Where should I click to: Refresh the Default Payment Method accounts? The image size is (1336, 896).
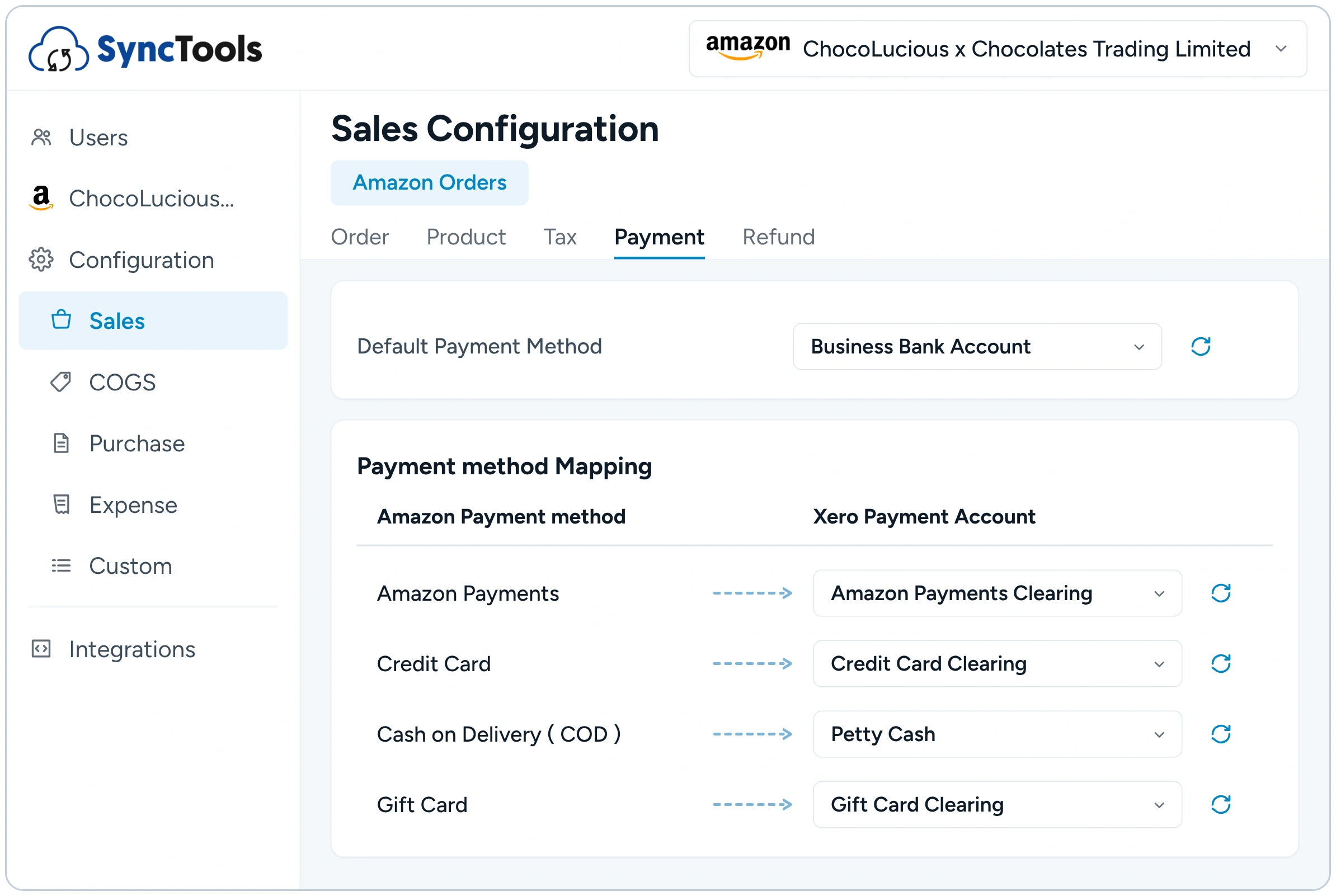point(1201,347)
